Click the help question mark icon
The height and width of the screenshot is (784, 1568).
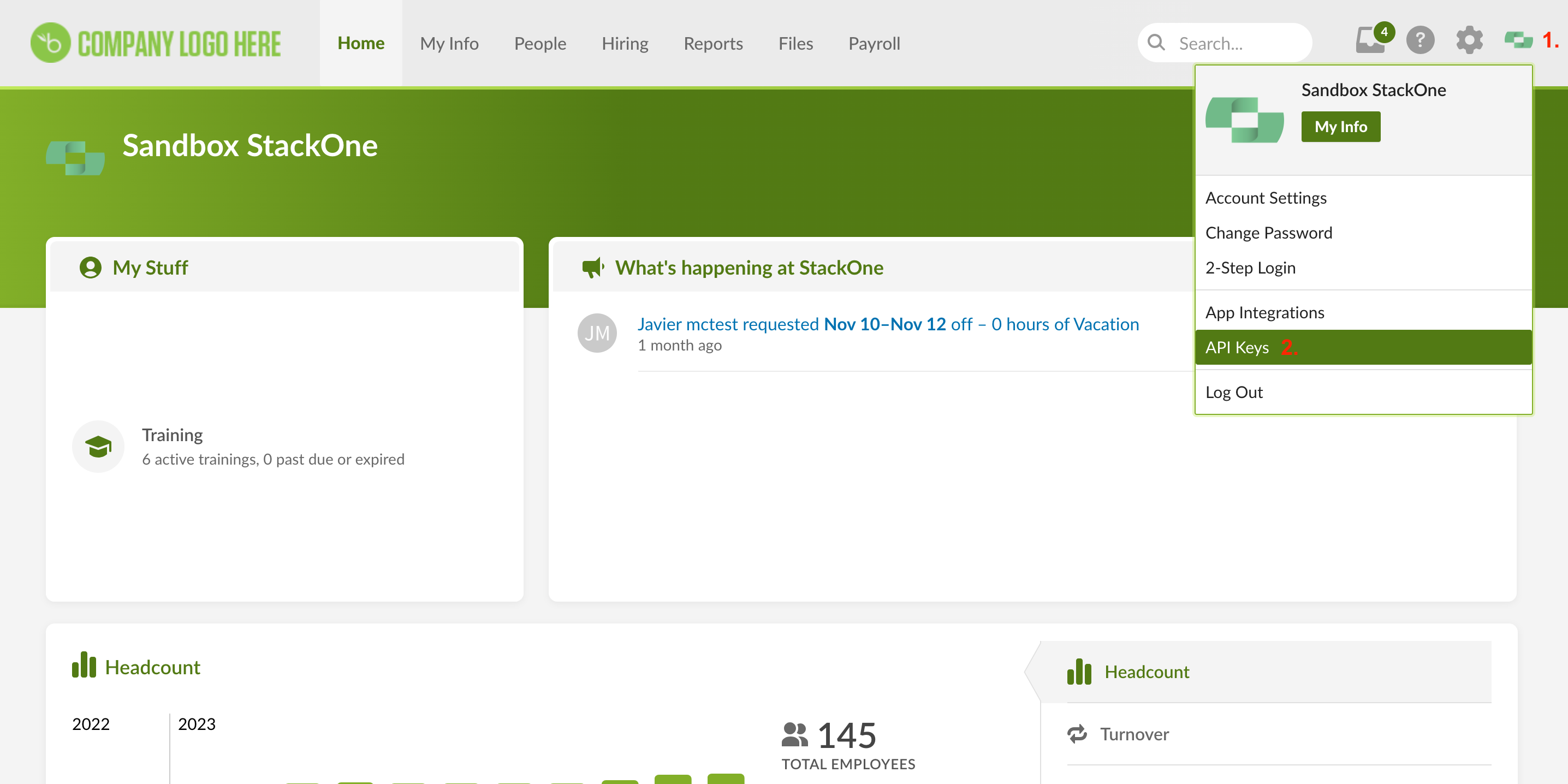1420,41
